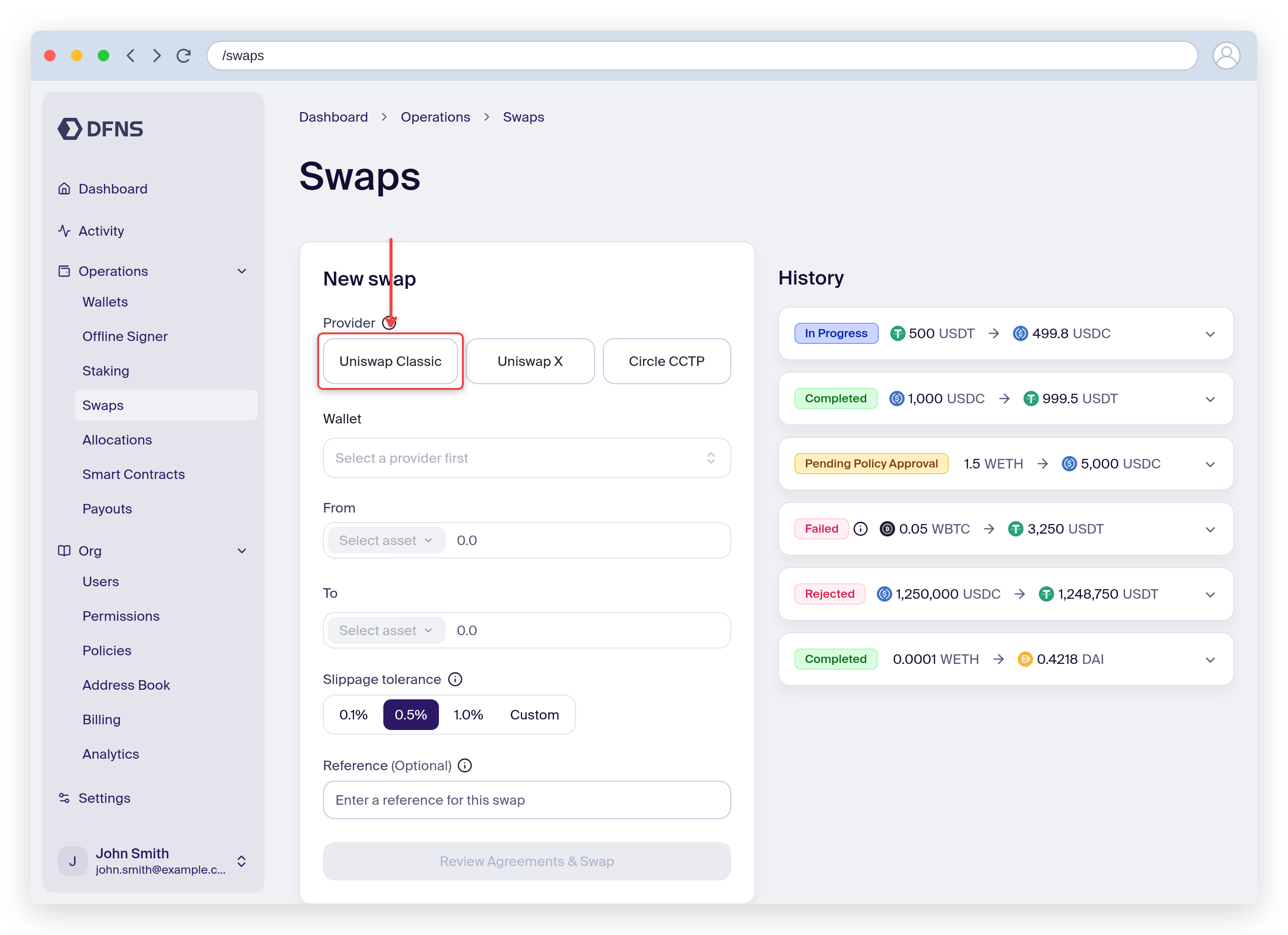Click the Reference info icon
1288x935 pixels.
pos(464,765)
